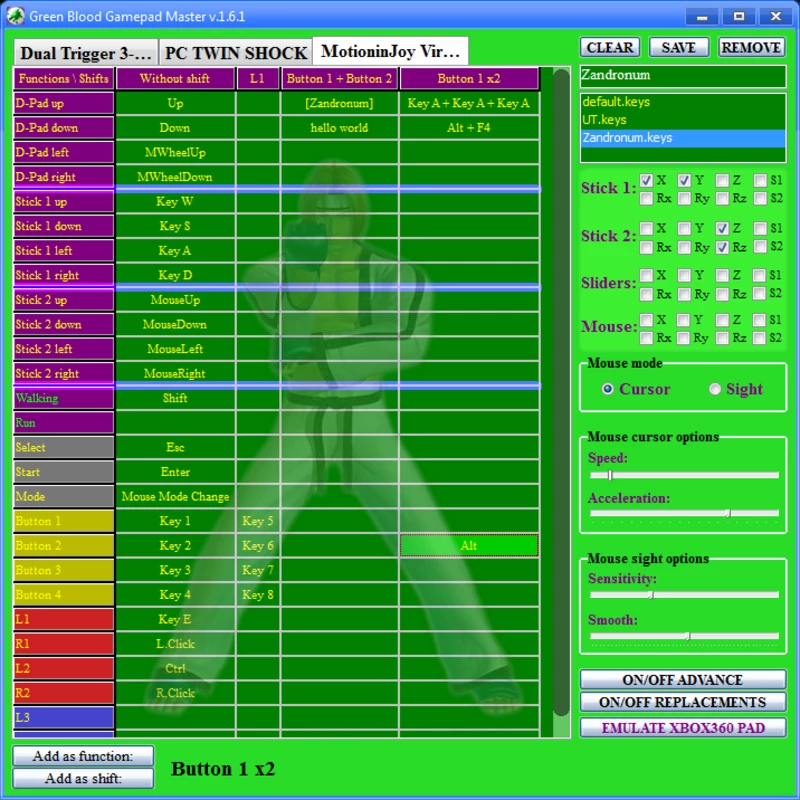Image resolution: width=800 pixels, height=800 pixels.
Task: Select Zandronum.keys in profile list
Action: (683, 138)
